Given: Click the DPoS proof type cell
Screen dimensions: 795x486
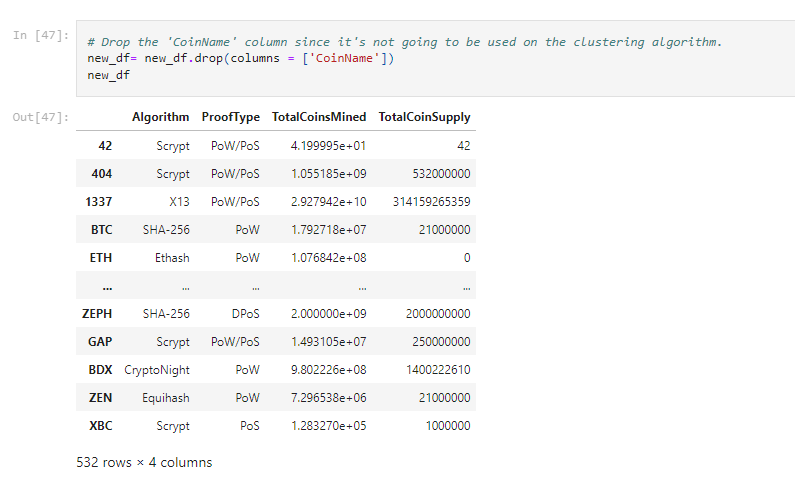Looking at the screenshot, I should 245,314.
